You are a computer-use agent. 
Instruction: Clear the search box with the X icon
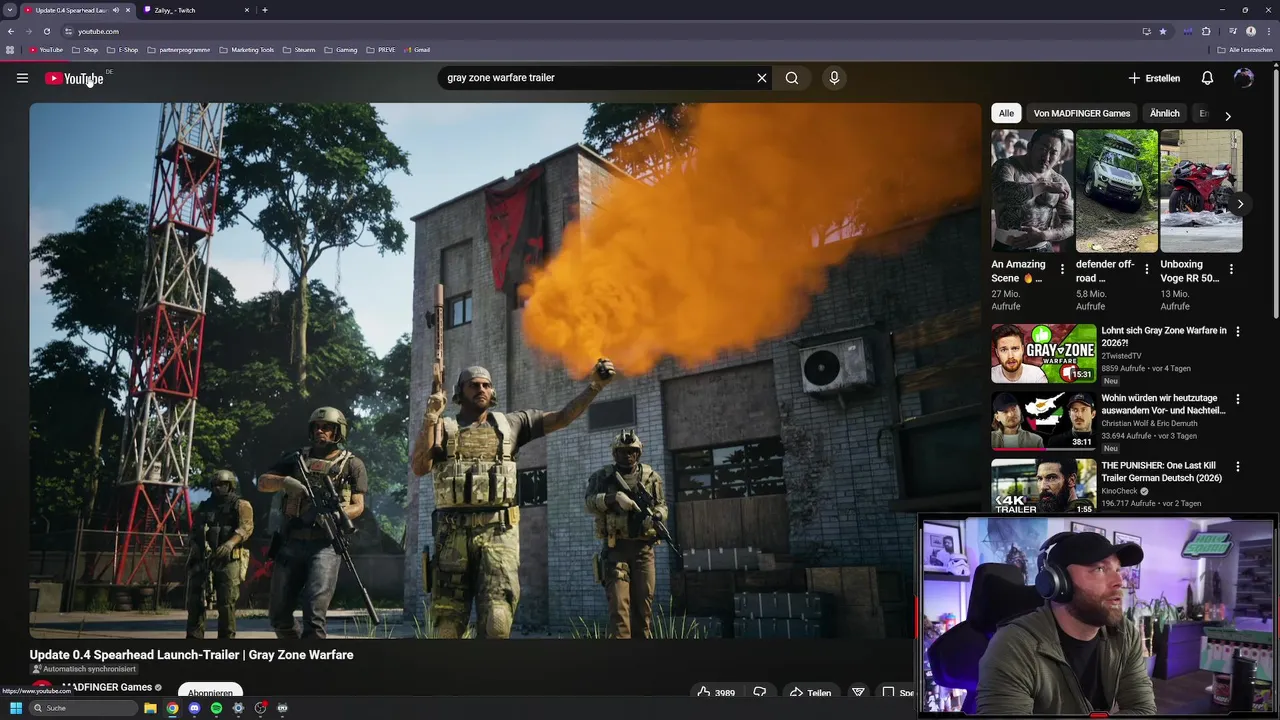click(x=762, y=78)
